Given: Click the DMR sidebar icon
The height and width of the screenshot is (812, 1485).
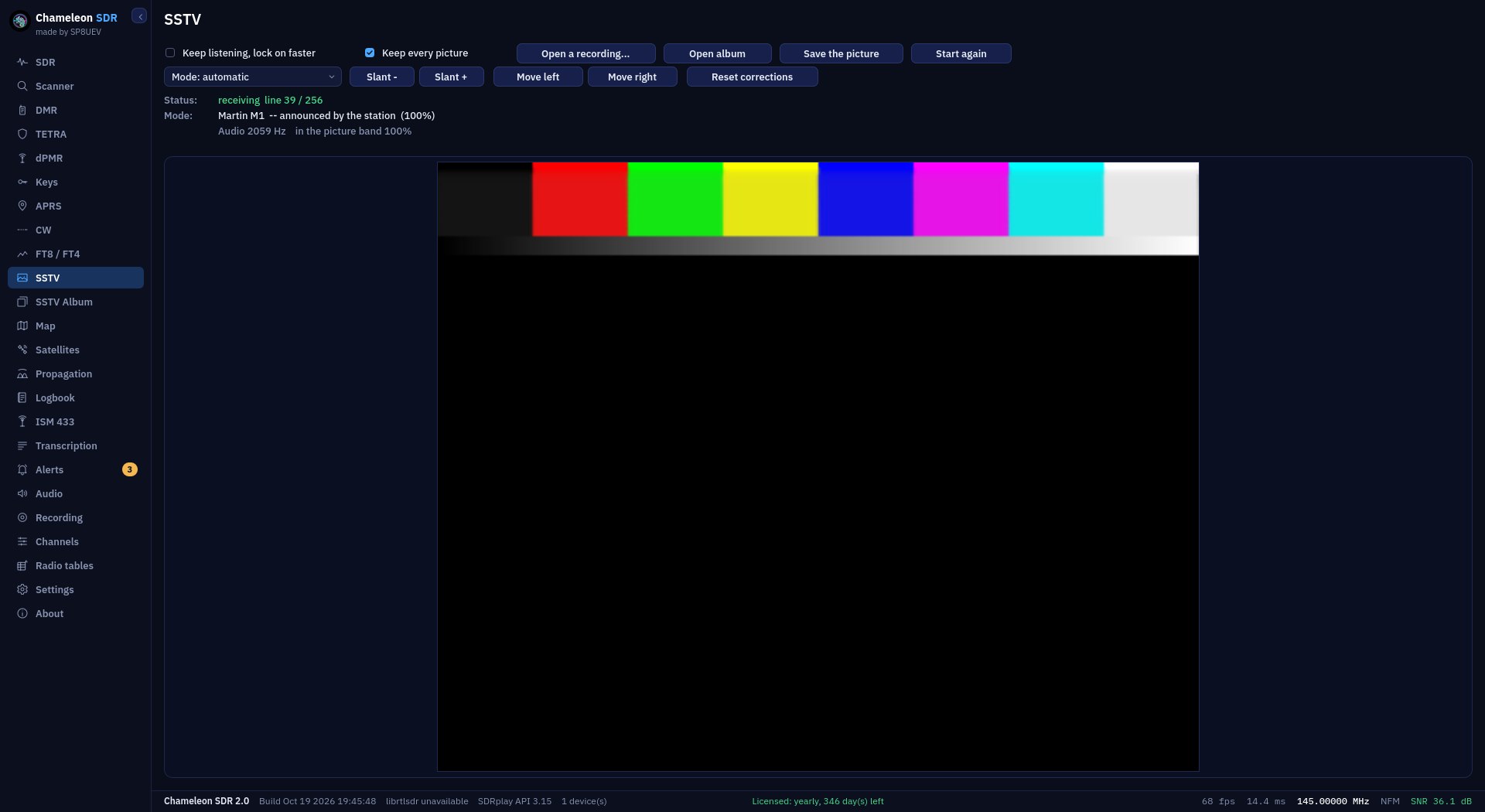Looking at the screenshot, I should coord(22,110).
